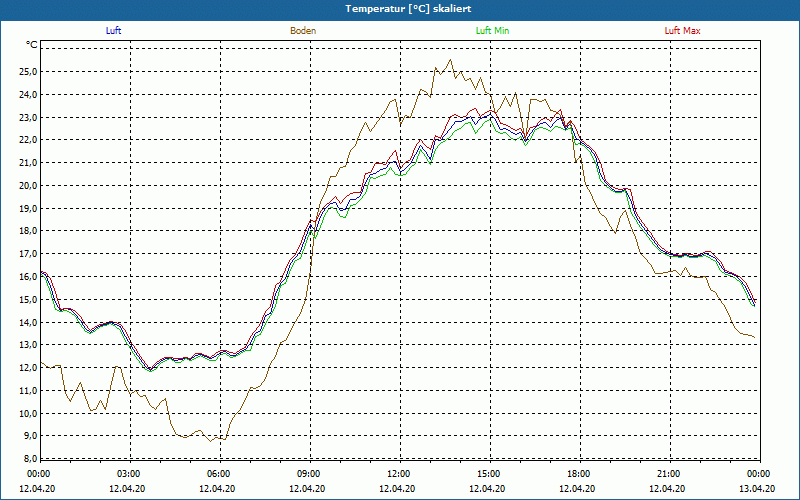Click the 19,0 y-axis value
The height and width of the screenshot is (500, 800).
[28, 208]
